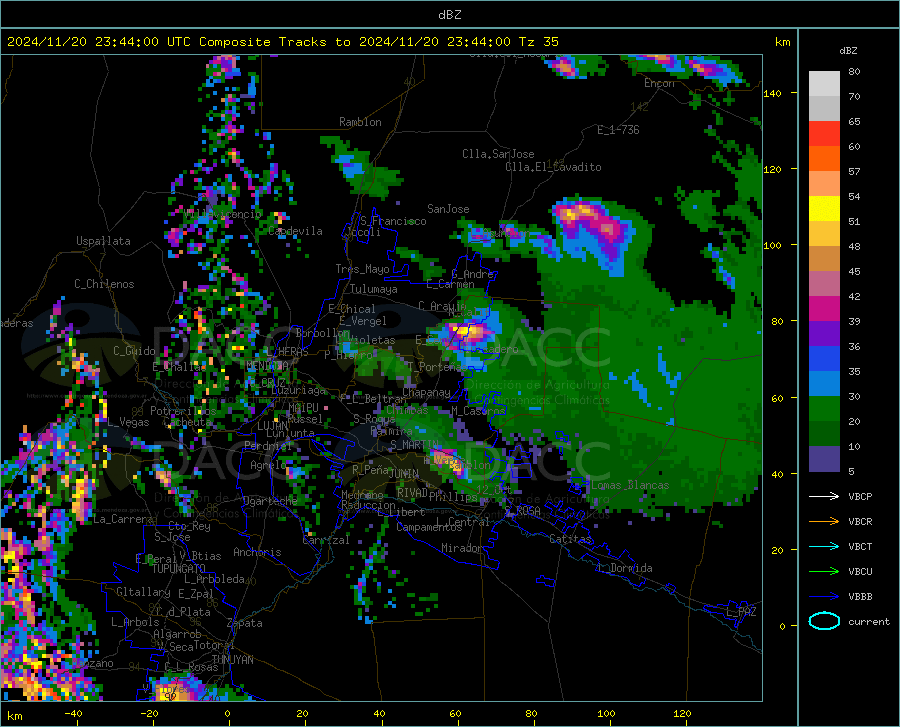The height and width of the screenshot is (727, 900).
Task: Click the L_Vegas map label
Action: click(128, 422)
